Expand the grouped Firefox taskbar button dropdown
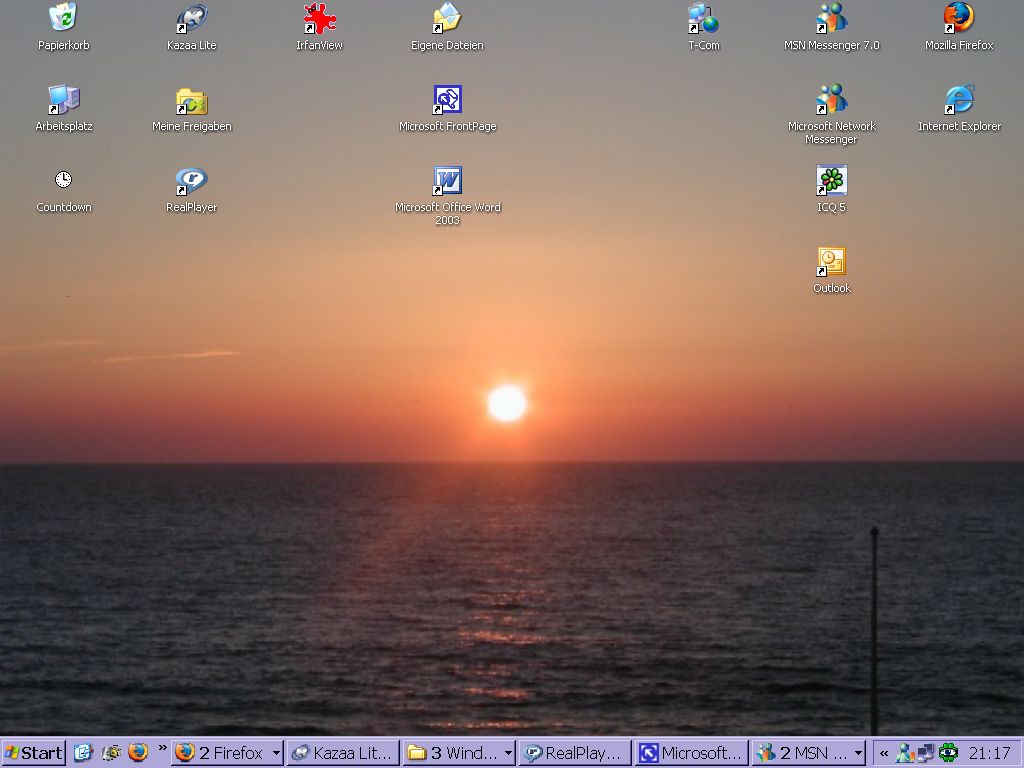 [276, 753]
